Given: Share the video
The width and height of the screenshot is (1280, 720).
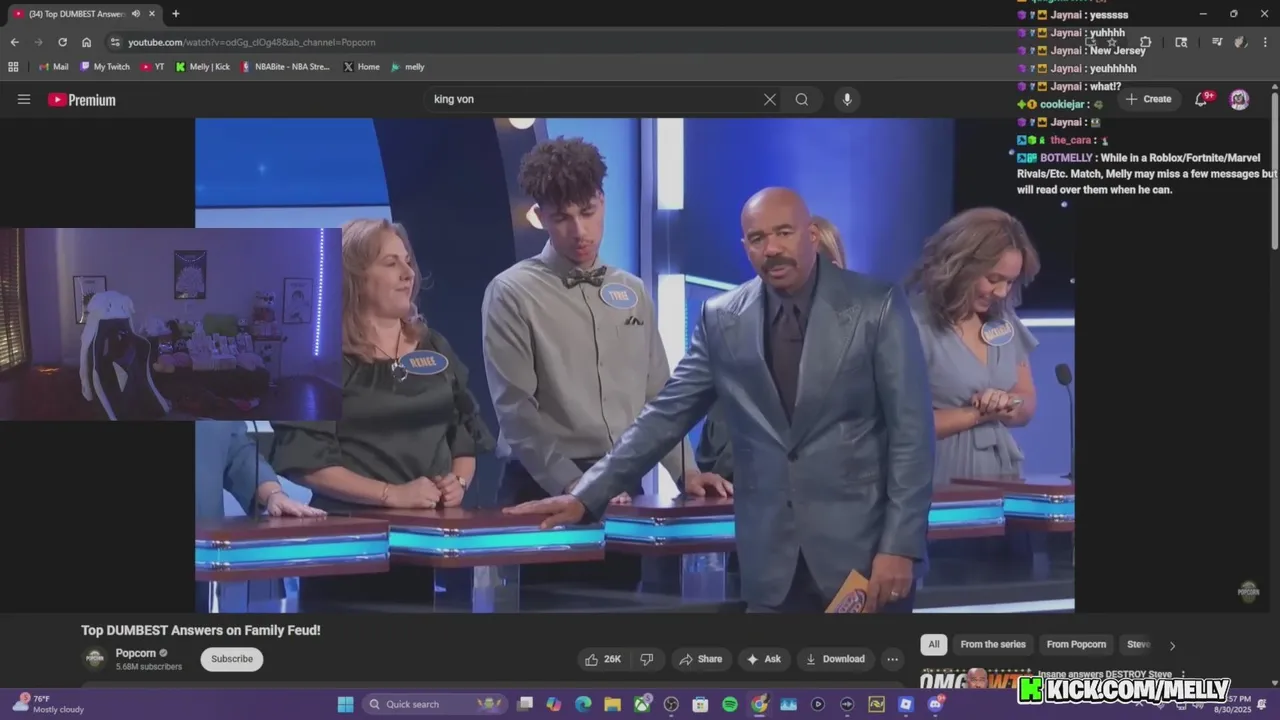Looking at the screenshot, I should click(x=700, y=659).
